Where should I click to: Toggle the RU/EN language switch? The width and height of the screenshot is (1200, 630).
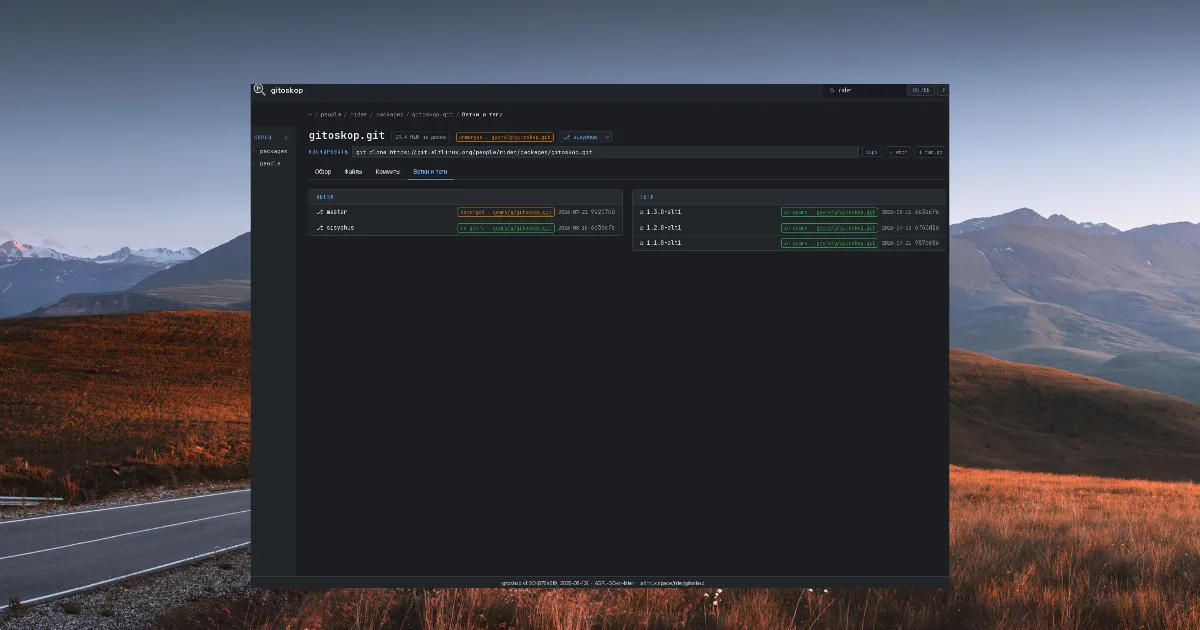point(920,90)
